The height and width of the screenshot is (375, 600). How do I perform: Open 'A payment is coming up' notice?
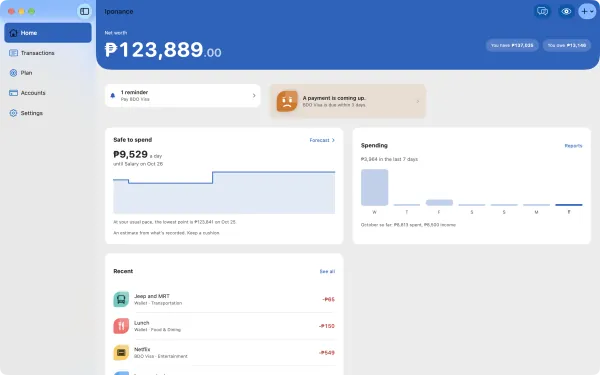[348, 101]
